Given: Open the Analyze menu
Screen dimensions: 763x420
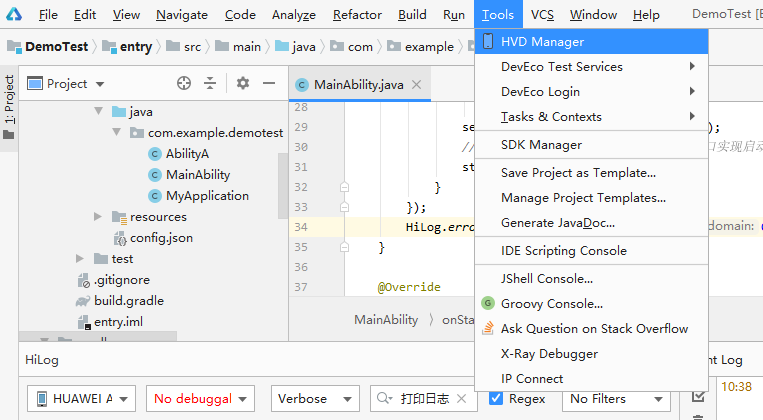Looking at the screenshot, I should click(294, 15).
